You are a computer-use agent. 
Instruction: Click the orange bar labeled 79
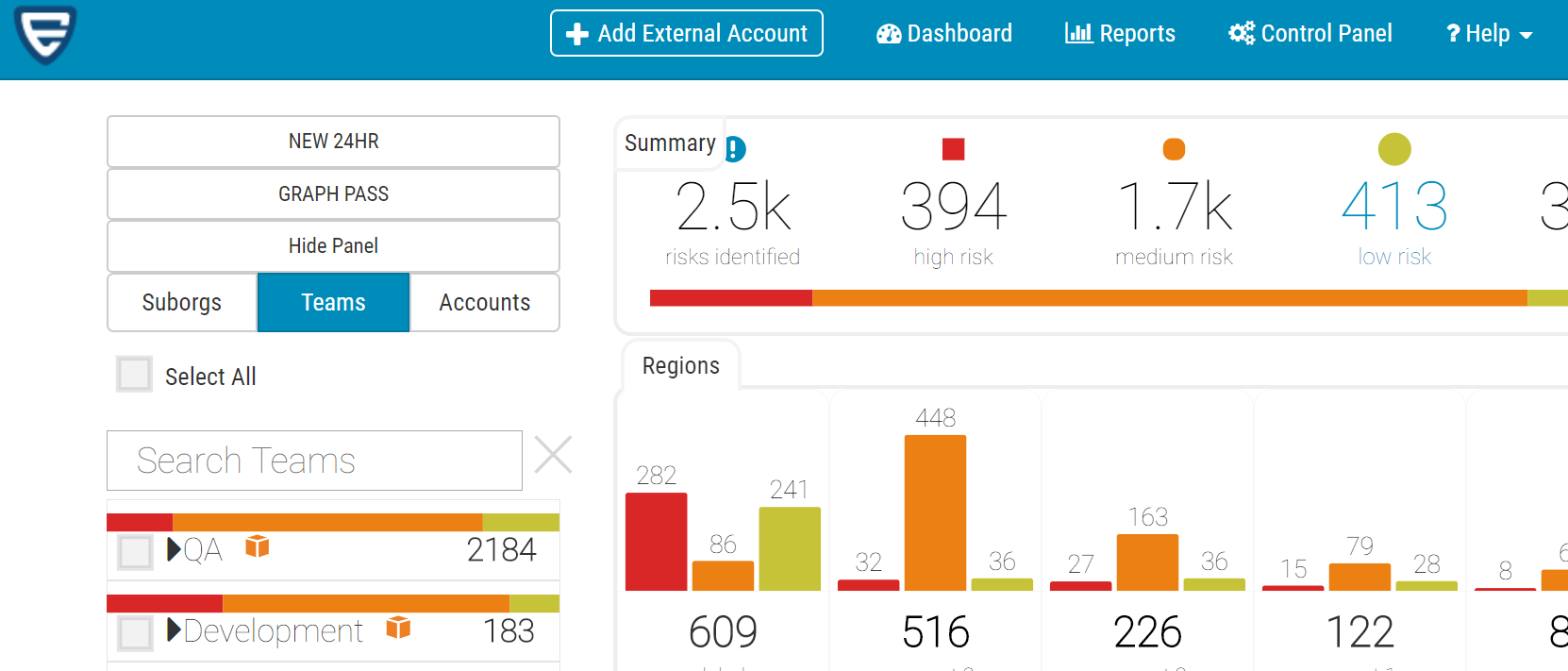[1359, 577]
